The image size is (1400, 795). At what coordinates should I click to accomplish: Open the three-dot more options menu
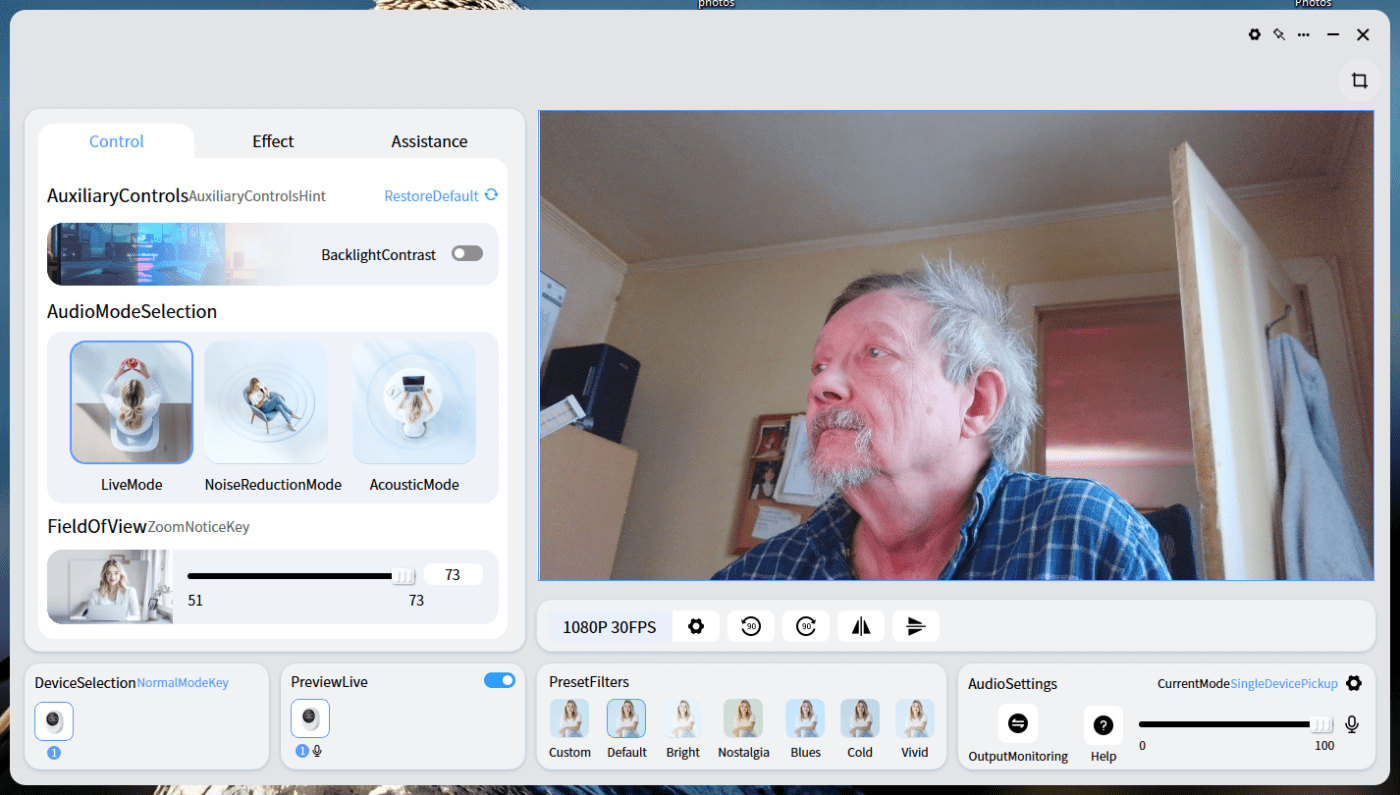coord(1304,34)
